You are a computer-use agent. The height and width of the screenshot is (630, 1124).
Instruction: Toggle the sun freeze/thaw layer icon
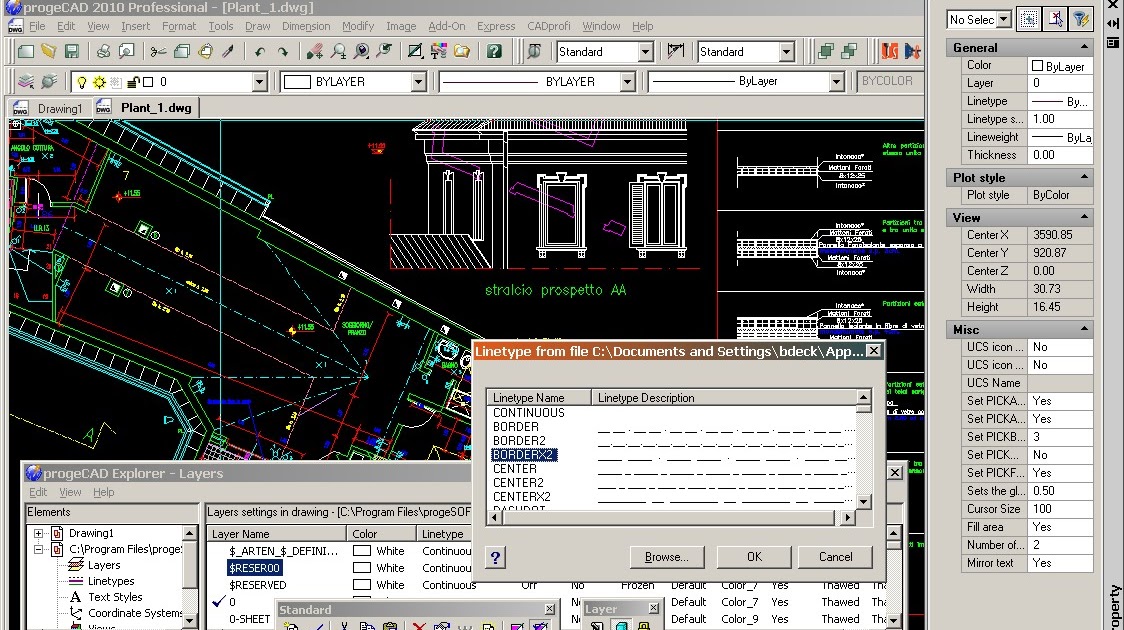click(100, 82)
